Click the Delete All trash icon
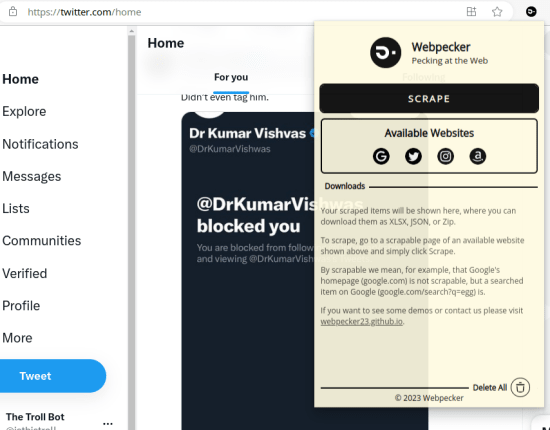Image resolution: width=550 pixels, height=430 pixels. (x=520, y=387)
